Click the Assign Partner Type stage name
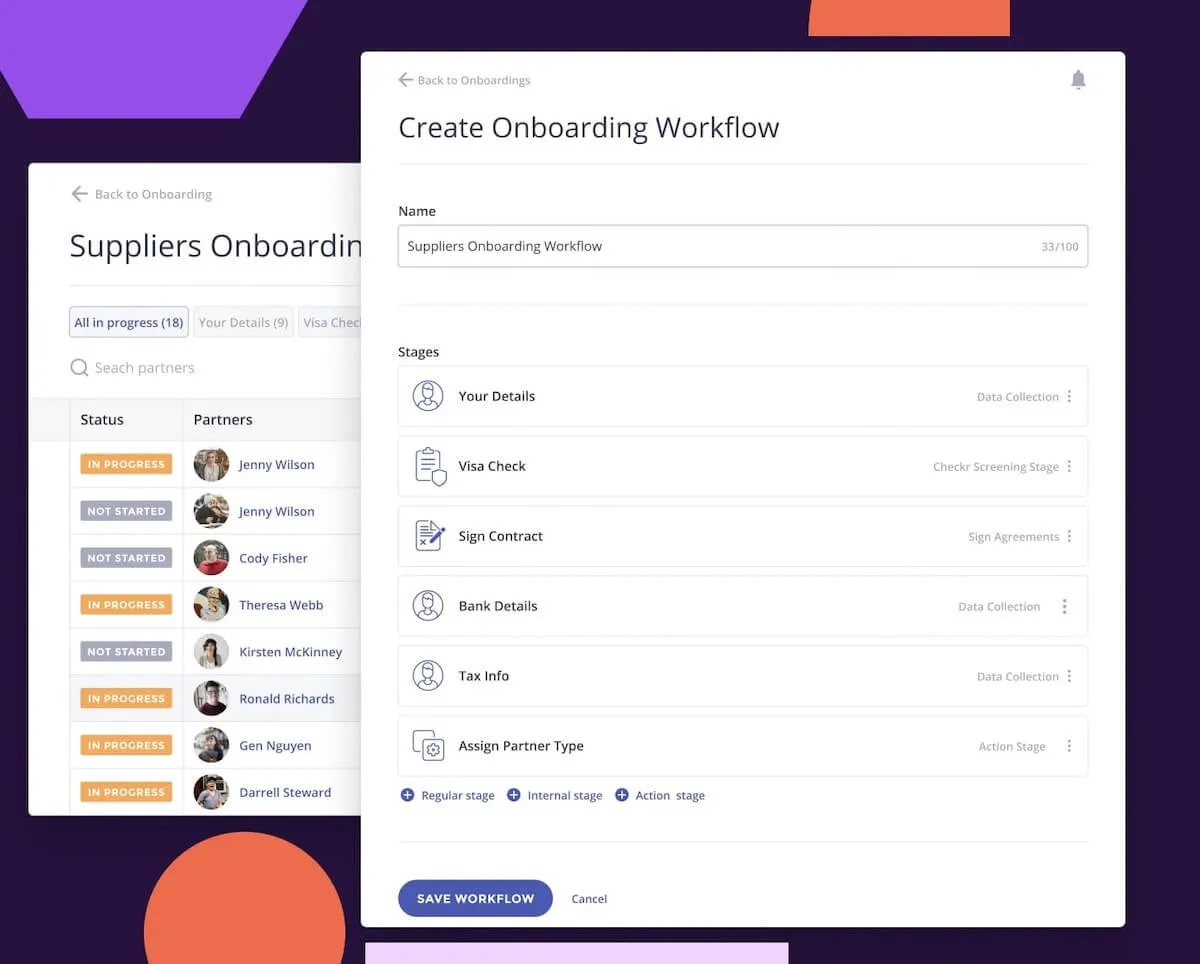 pos(521,746)
